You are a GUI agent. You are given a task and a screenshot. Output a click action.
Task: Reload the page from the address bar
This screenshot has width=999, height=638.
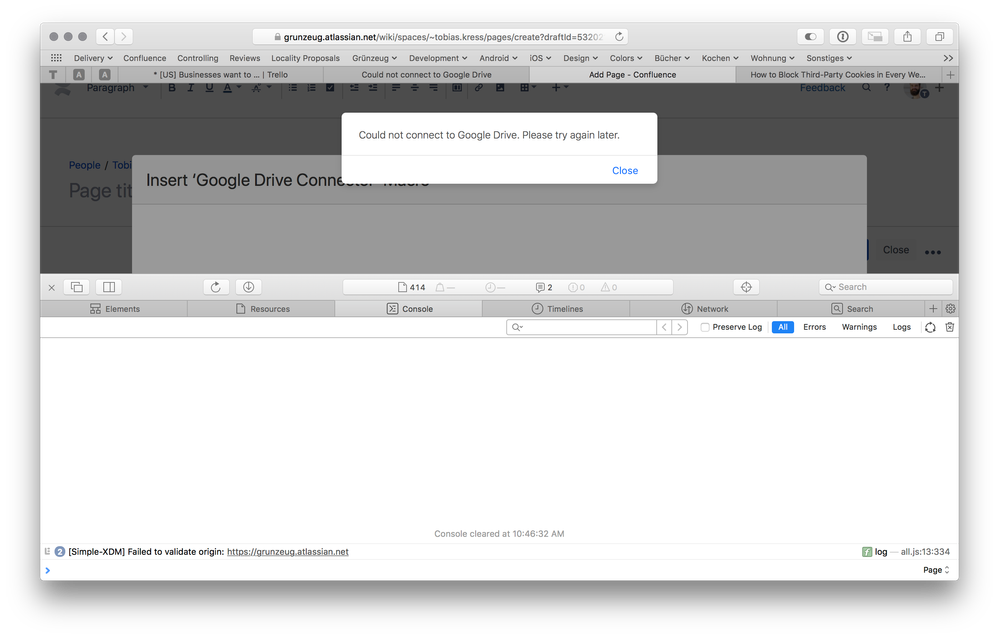tap(619, 37)
